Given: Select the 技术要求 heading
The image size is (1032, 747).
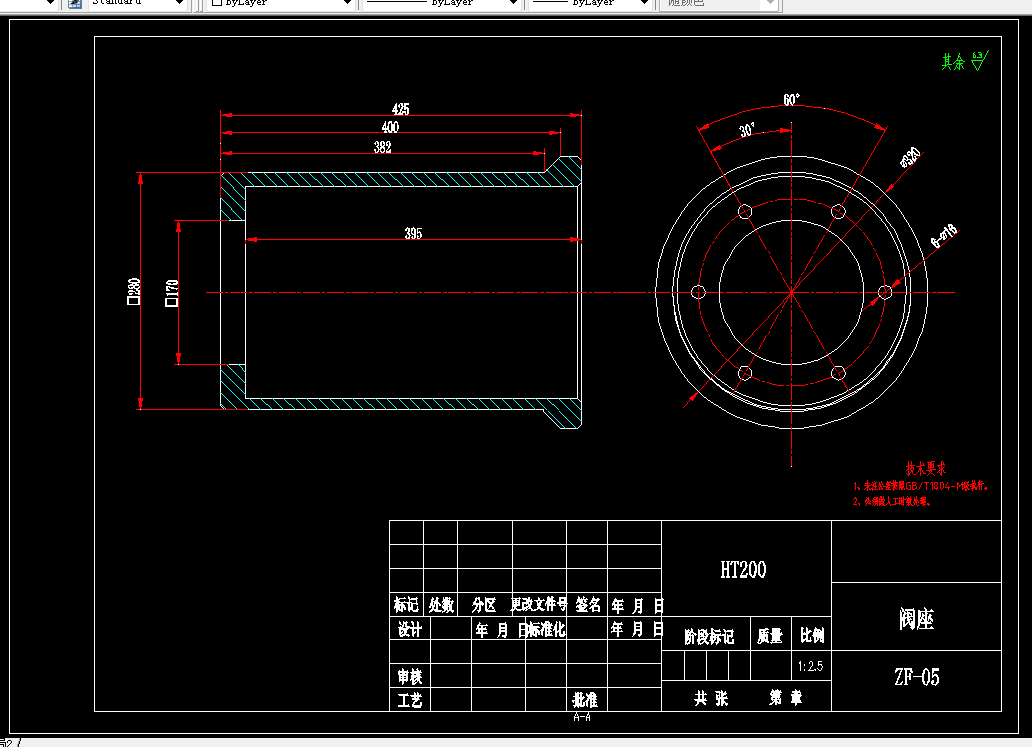Looking at the screenshot, I should tap(926, 469).
